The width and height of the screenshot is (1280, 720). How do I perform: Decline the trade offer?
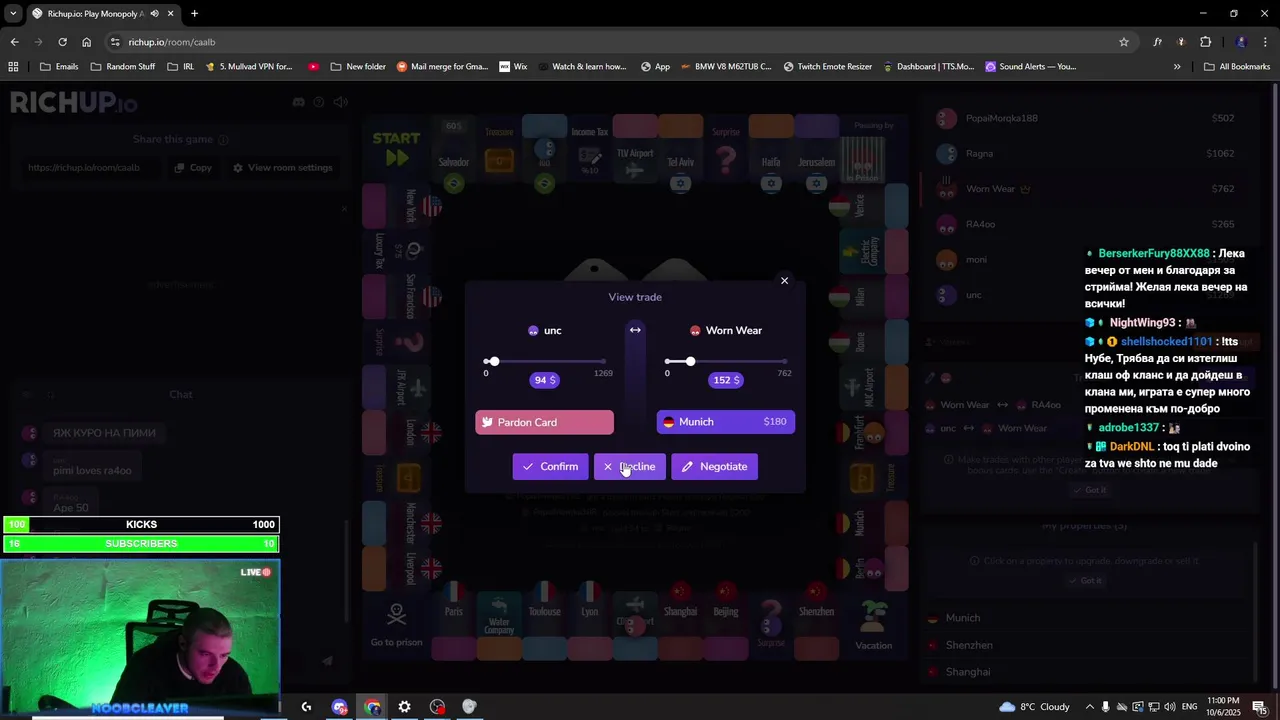click(x=629, y=466)
